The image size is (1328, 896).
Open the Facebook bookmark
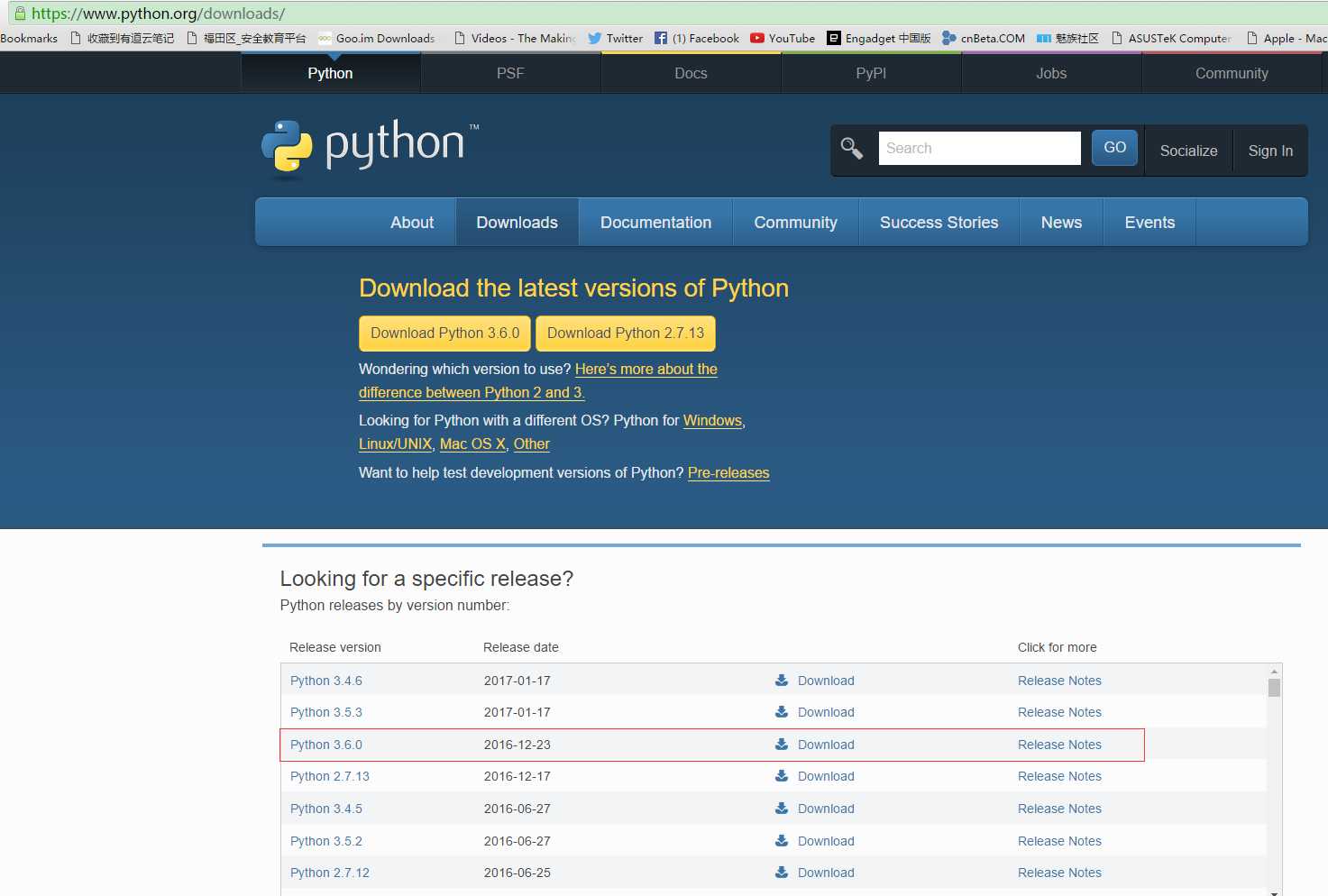click(x=696, y=38)
